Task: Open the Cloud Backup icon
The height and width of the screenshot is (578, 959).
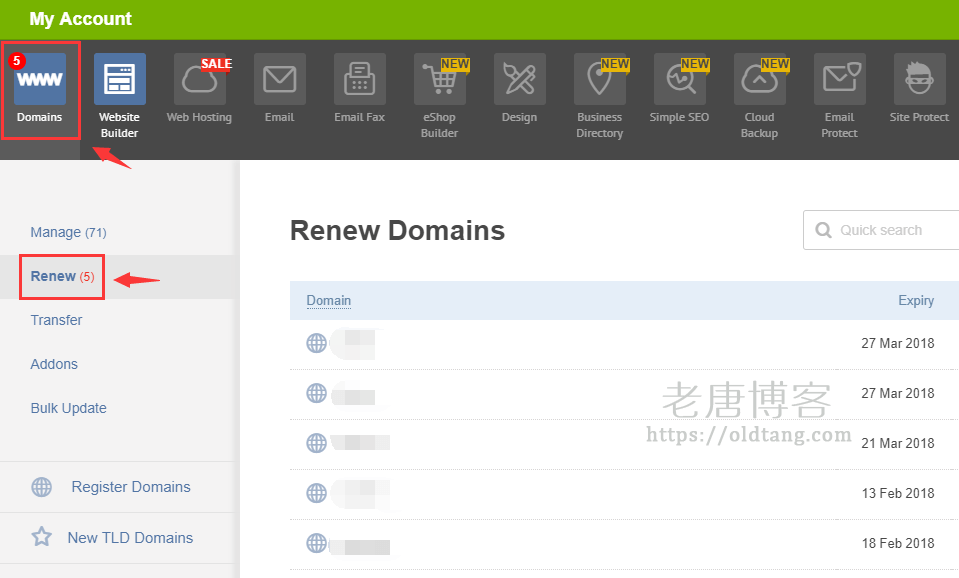Action: coord(760,80)
